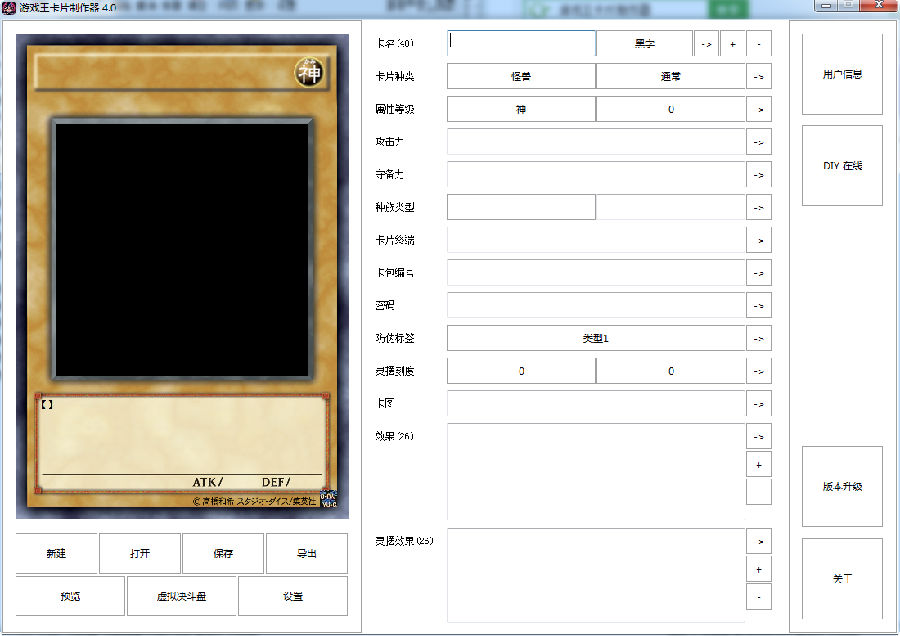The image size is (900, 636).
Task: Focus the 密码 input field
Action: coord(596,305)
